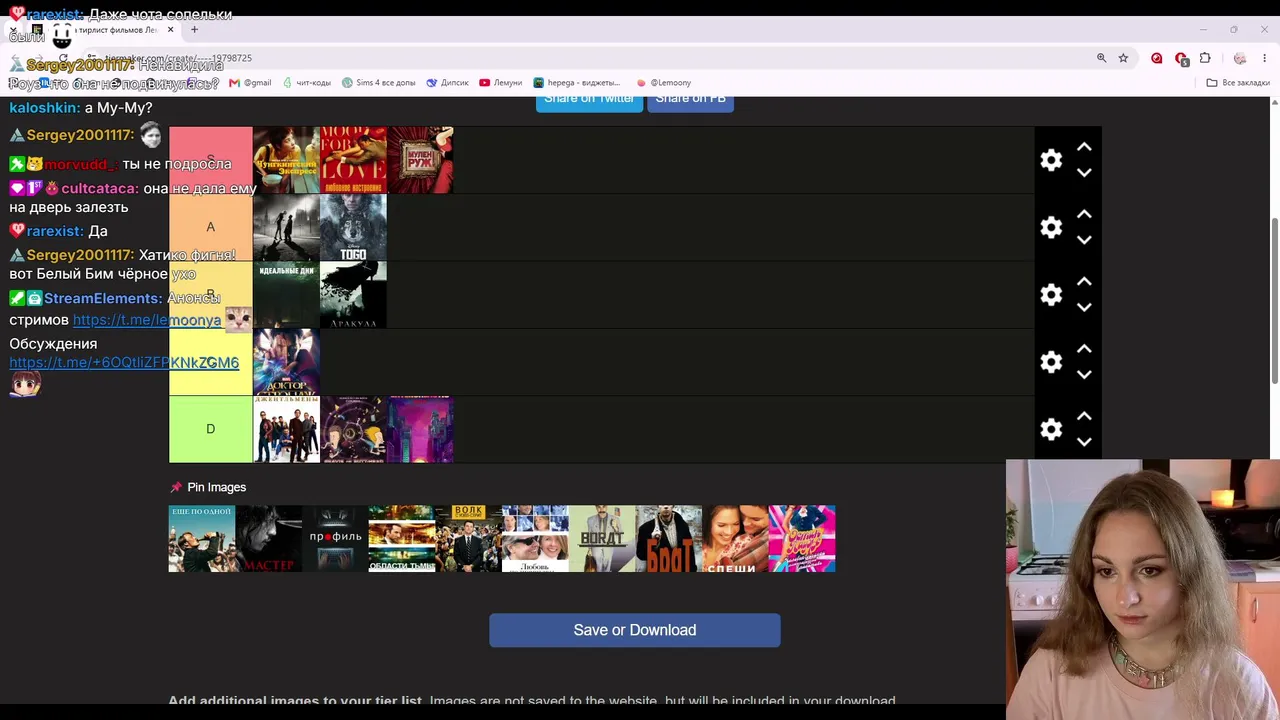Open settings gear for tier D row
1280x720 pixels.
click(1051, 429)
